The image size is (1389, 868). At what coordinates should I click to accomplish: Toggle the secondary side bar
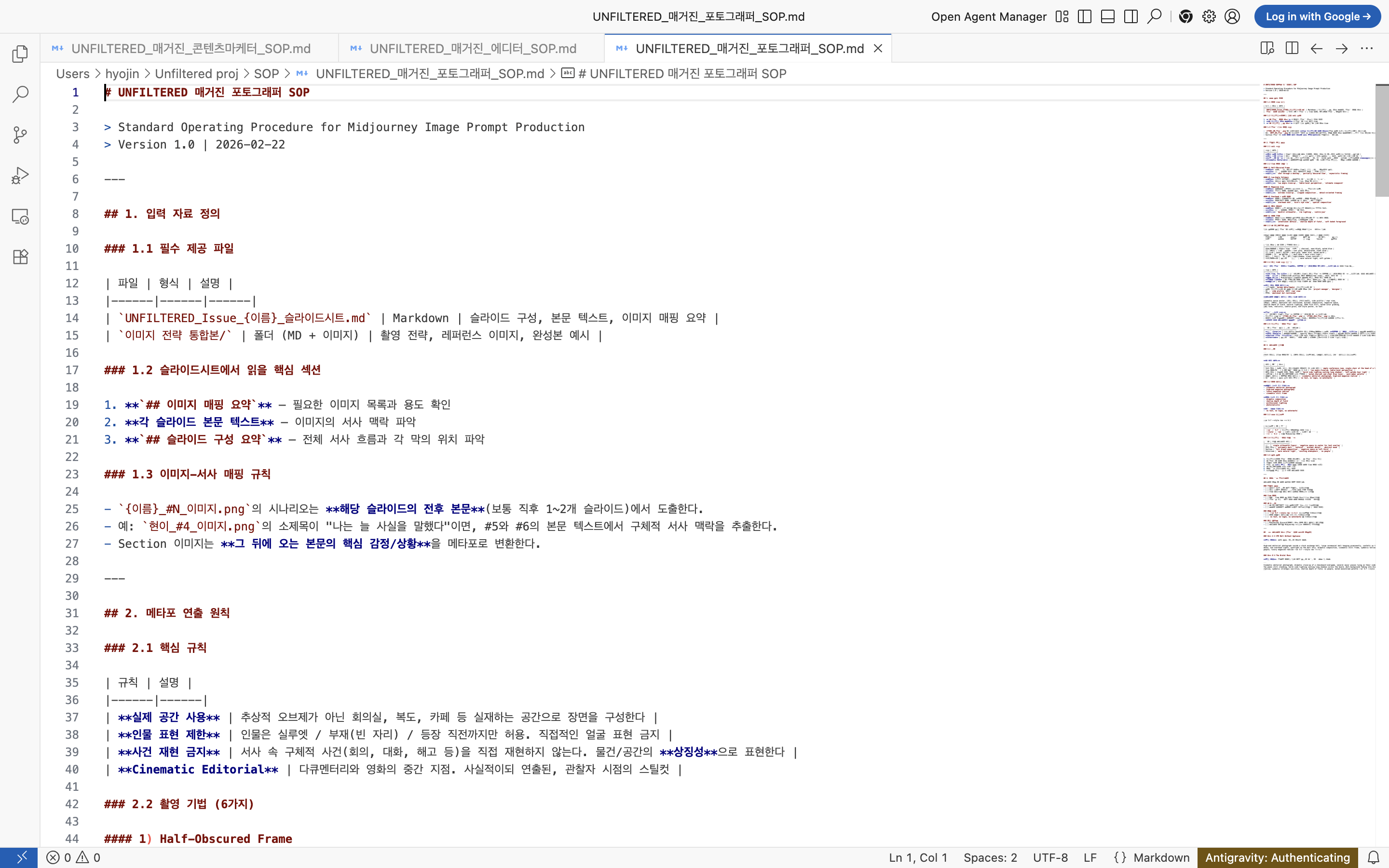click(1130, 17)
